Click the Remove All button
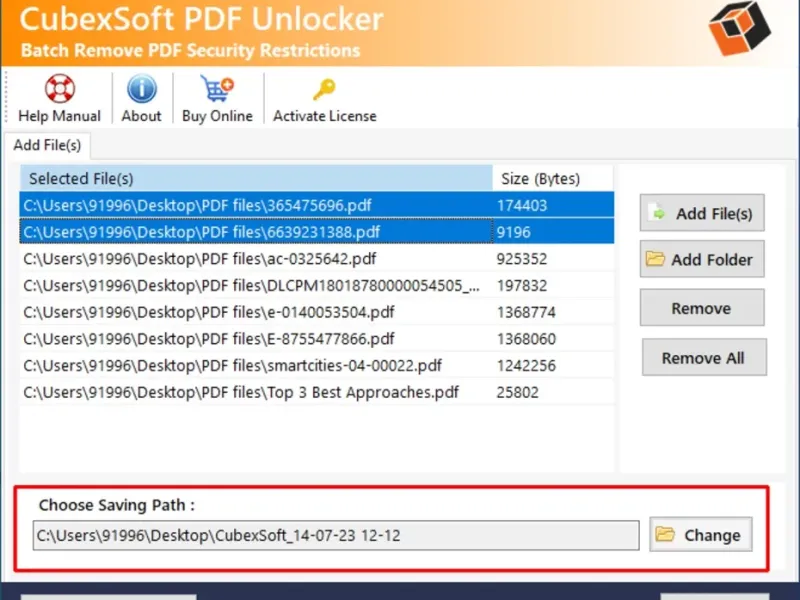This screenshot has height=600, width=800. tap(704, 357)
